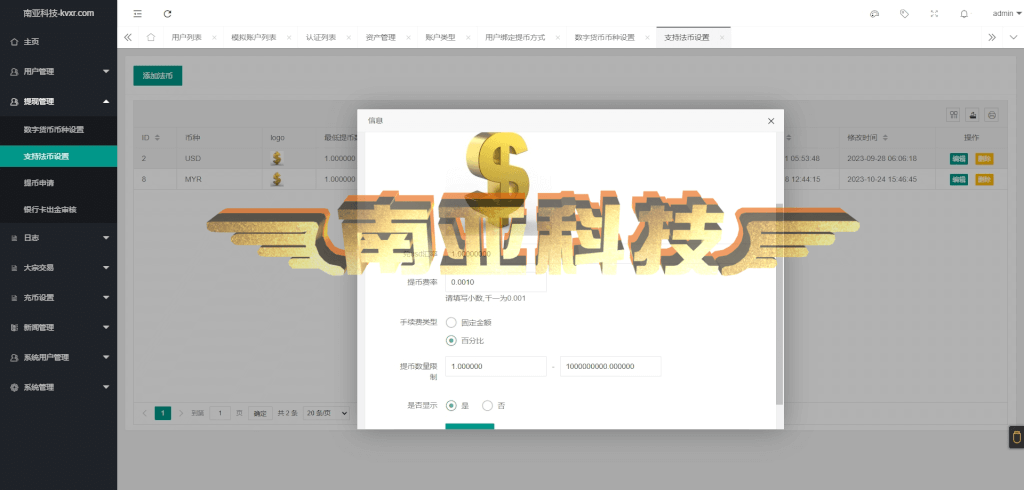The image size is (1024, 490).
Task: Sort the ID column using its arrows
Action: [x=157, y=138]
